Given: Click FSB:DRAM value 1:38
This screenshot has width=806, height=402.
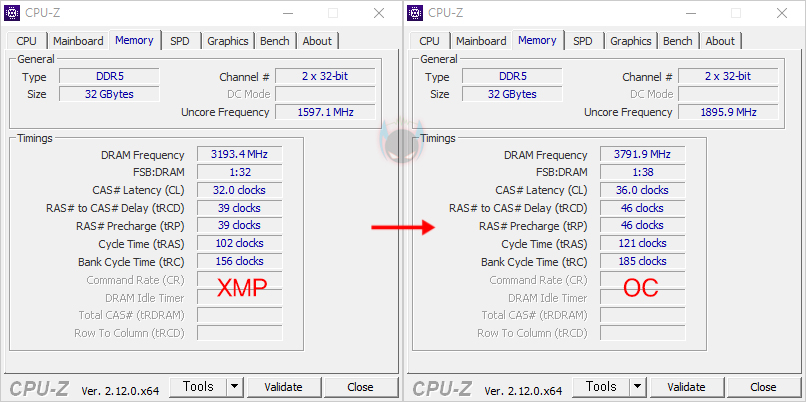Looking at the screenshot, I should click(x=643, y=172).
